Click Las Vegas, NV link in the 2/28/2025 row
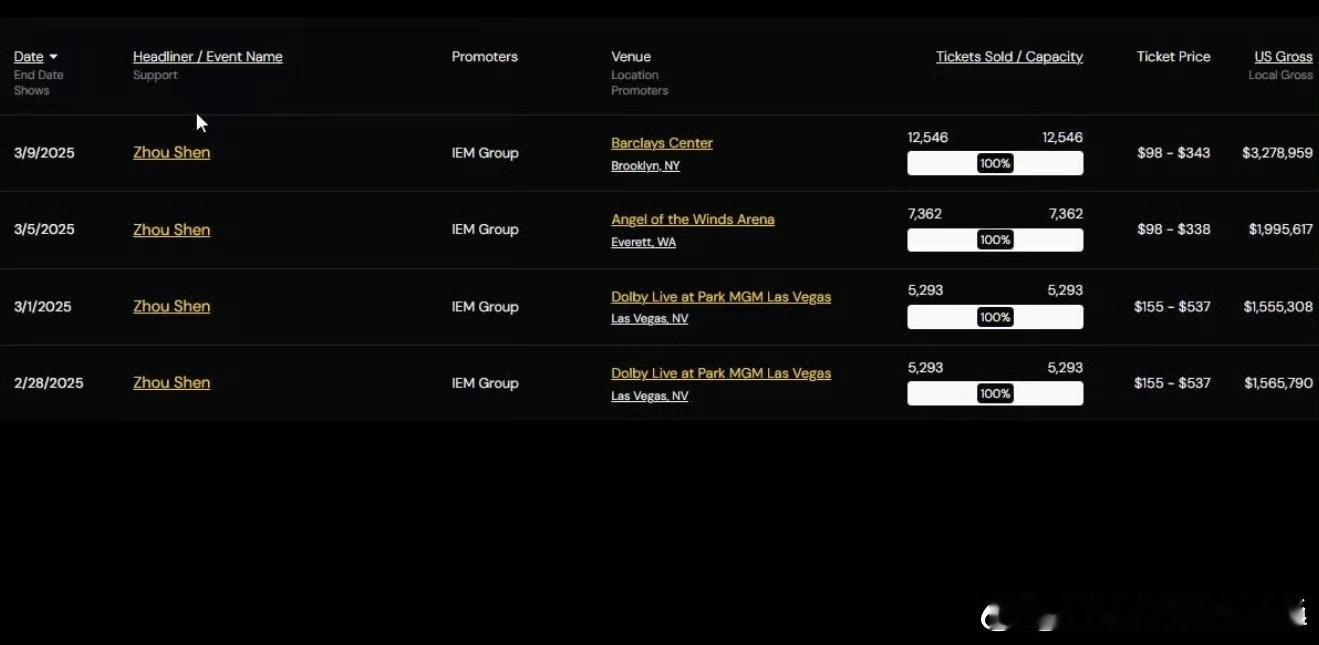Screen dimensions: 1319x645 coord(649,396)
